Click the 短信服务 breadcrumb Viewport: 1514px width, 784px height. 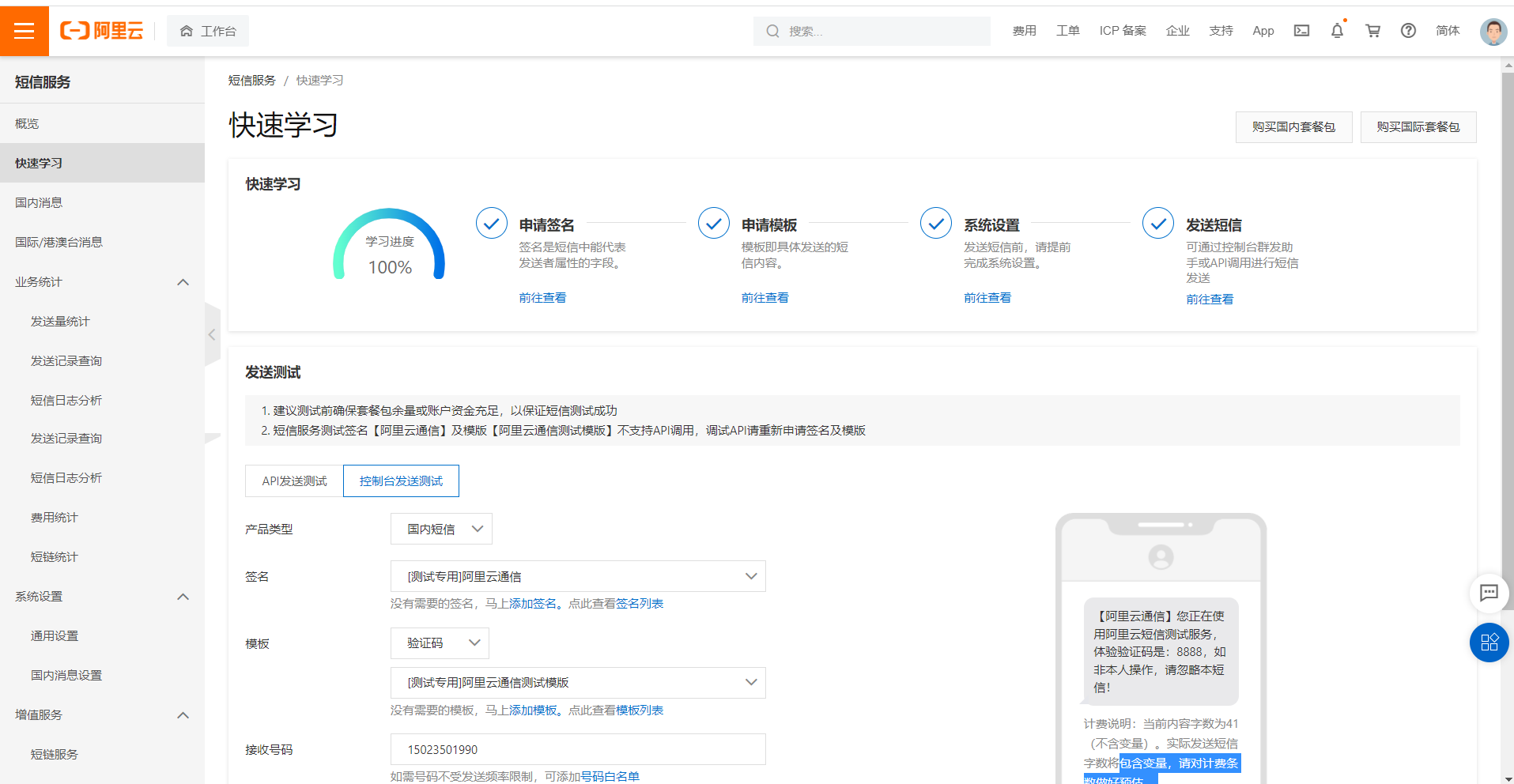[251, 81]
